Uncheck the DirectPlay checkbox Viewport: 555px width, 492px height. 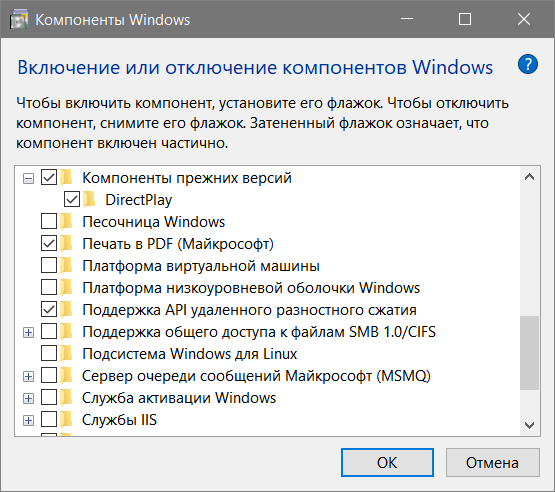point(72,199)
